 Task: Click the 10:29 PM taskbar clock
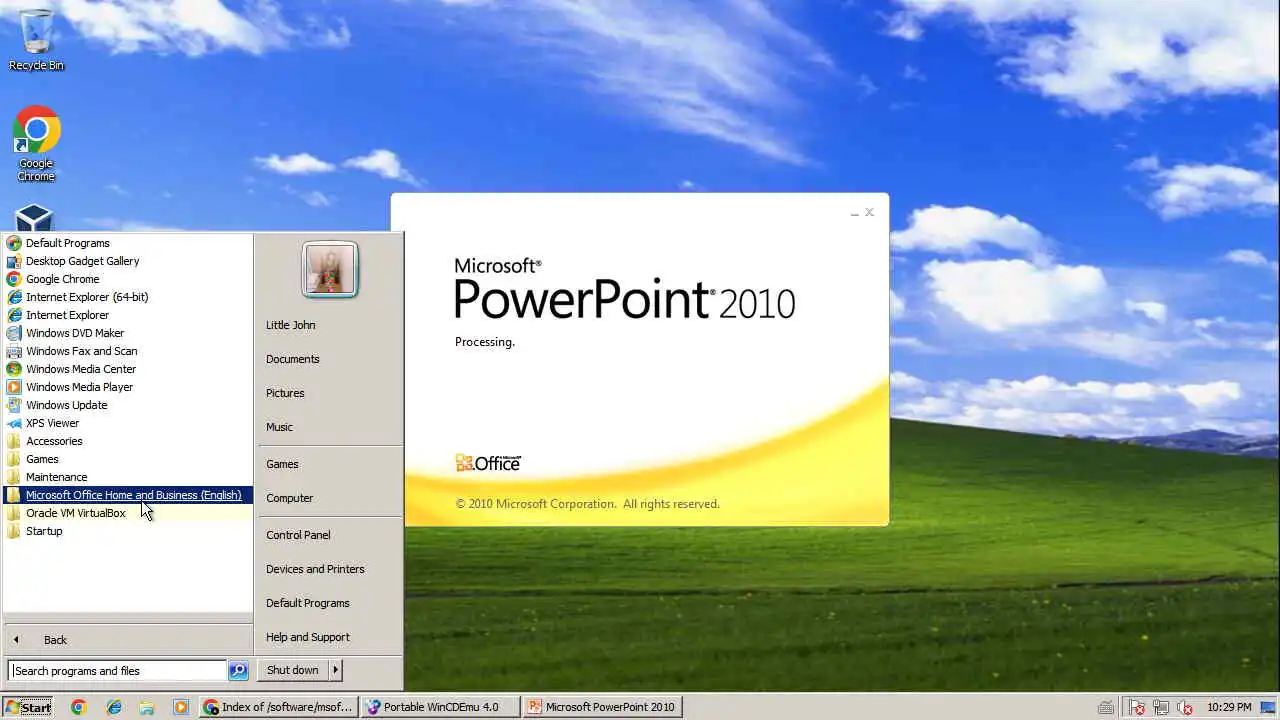click(x=1229, y=707)
